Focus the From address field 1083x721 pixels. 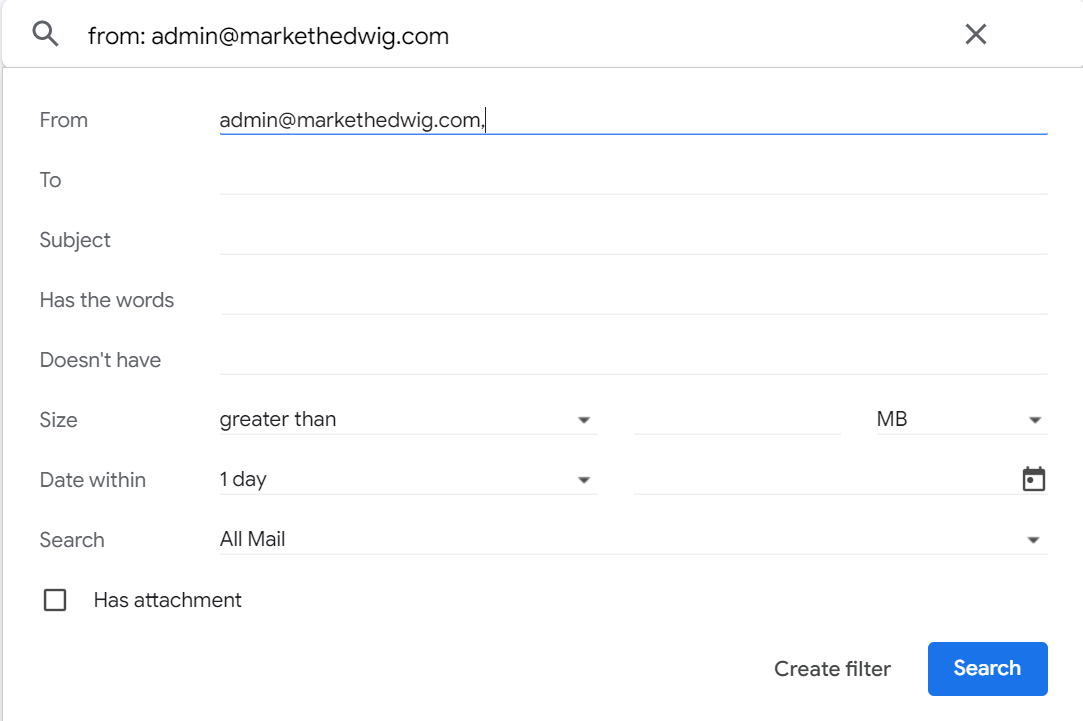632,120
